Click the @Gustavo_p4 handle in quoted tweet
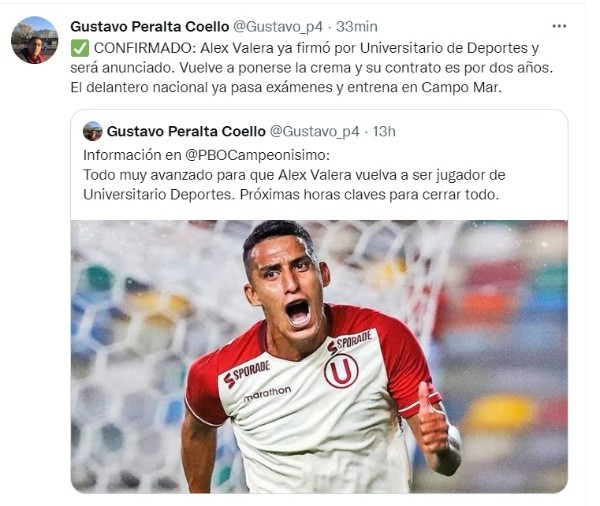 (x=315, y=132)
